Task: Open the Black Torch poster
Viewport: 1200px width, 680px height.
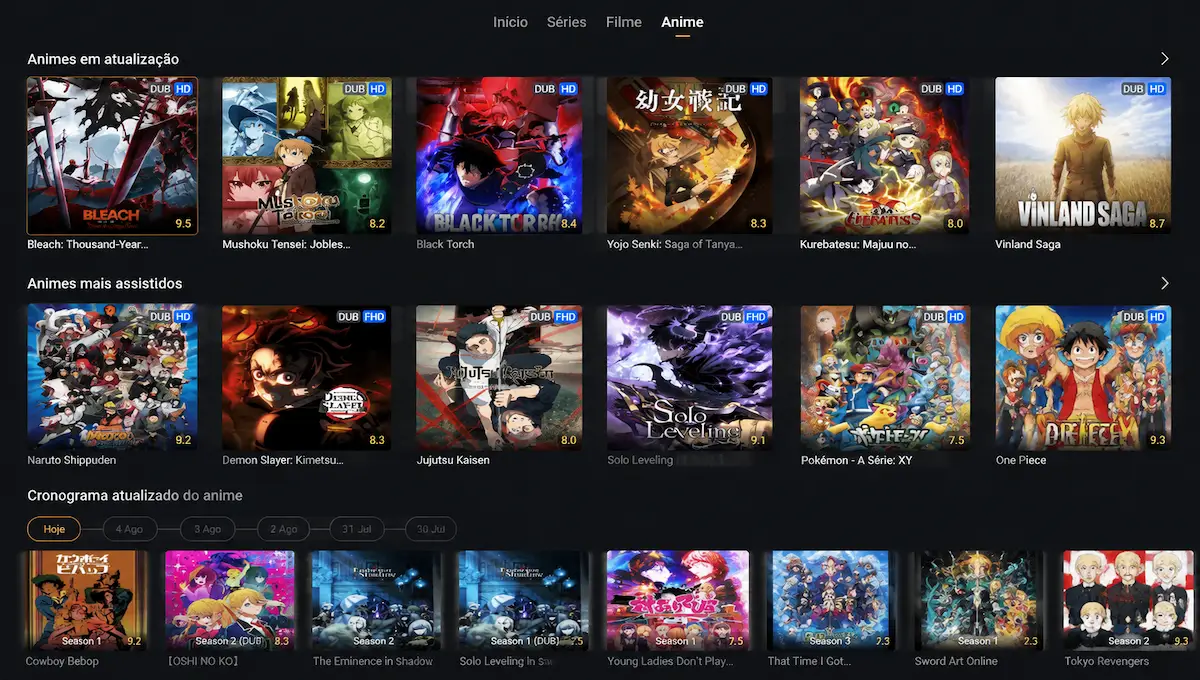Action: click(499, 156)
